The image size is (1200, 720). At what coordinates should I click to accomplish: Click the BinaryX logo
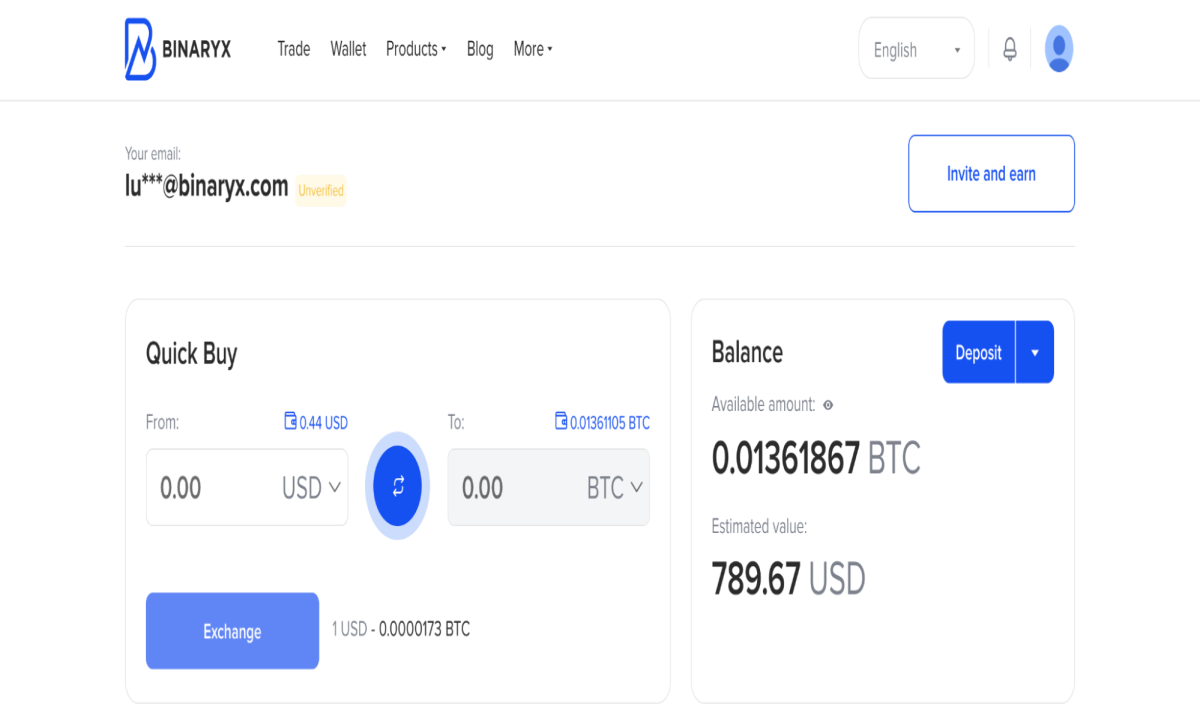pos(178,49)
